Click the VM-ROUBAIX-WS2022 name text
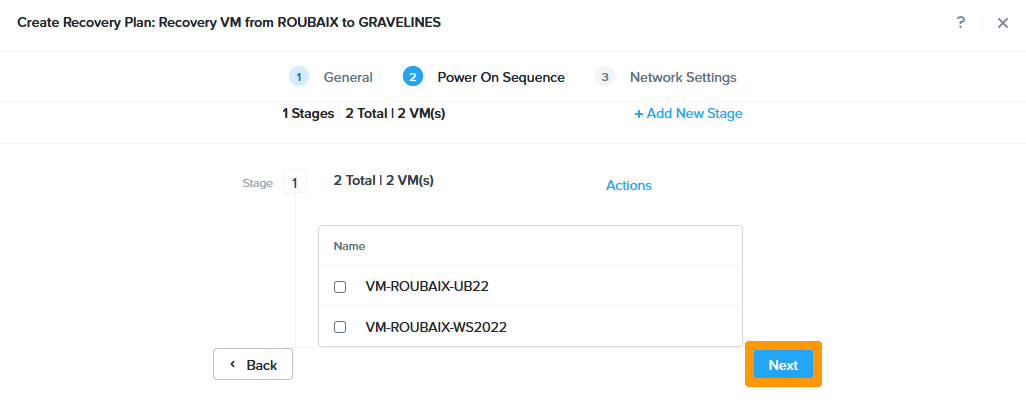 435,326
